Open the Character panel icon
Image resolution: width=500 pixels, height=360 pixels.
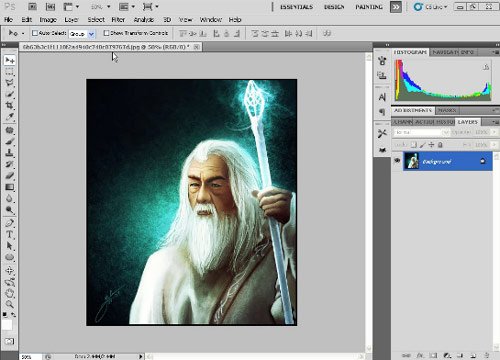382,97
